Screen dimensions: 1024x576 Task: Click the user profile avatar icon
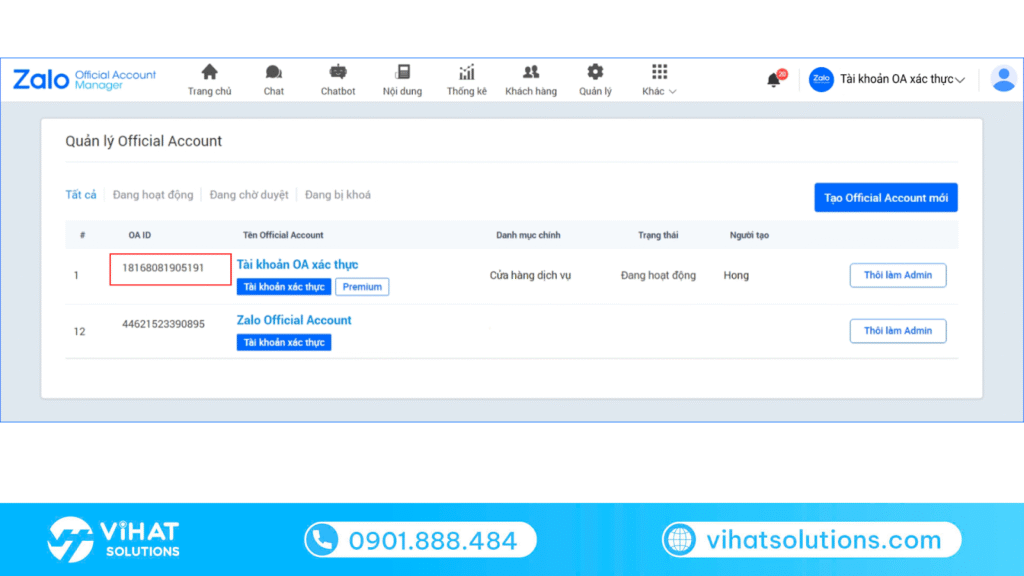click(1003, 79)
